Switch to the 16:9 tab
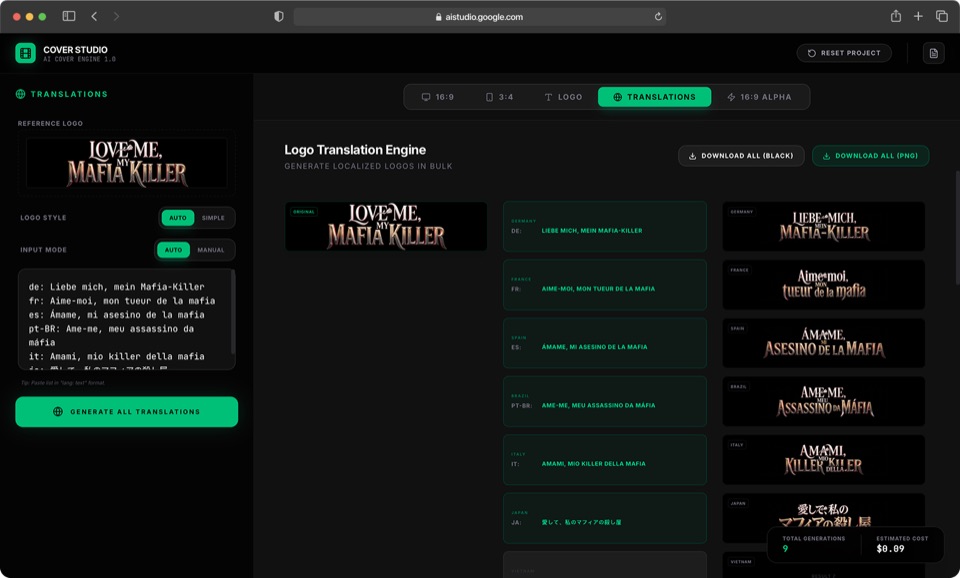This screenshot has height=578, width=960. tap(438, 97)
